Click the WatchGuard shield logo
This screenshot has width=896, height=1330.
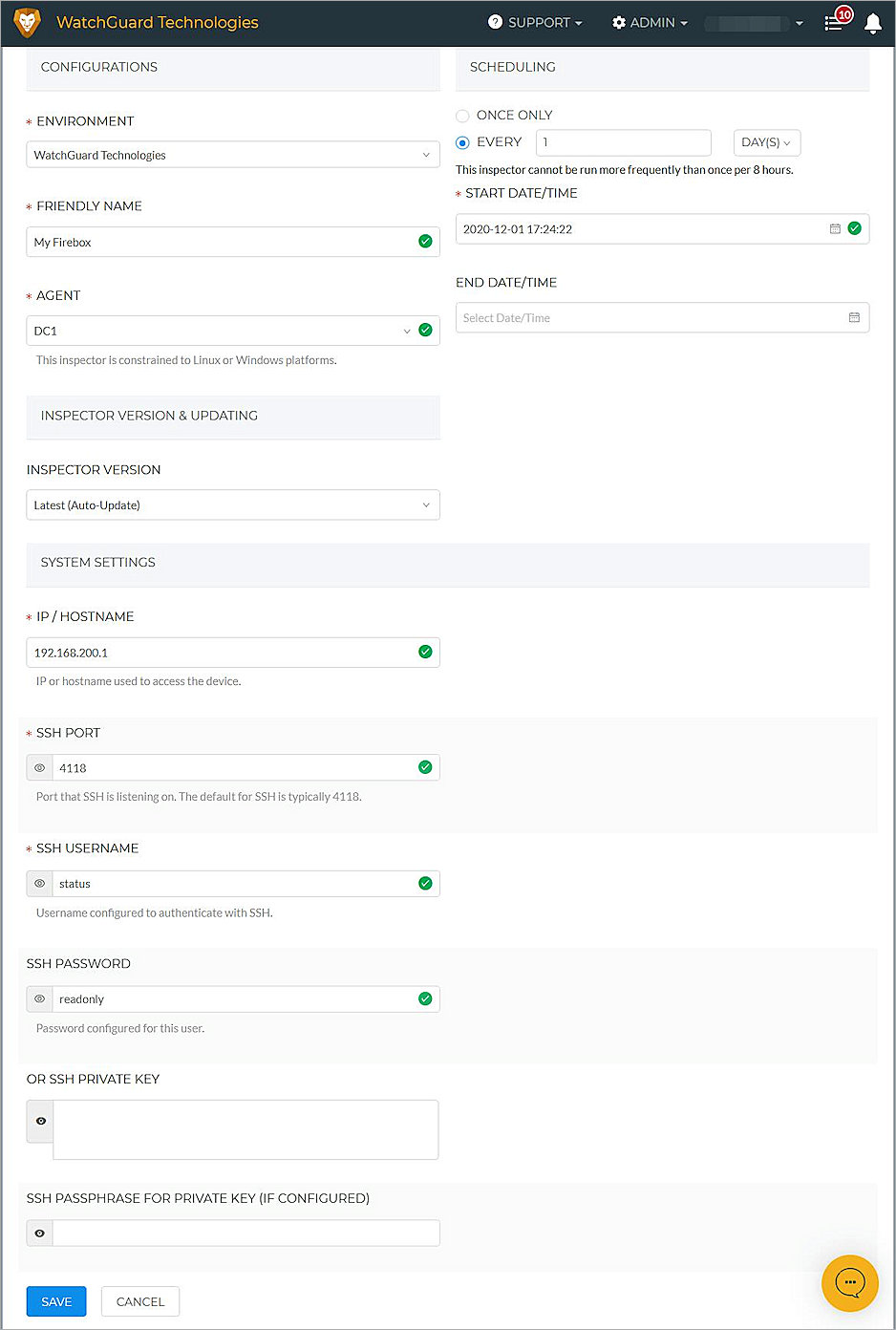pos(26,22)
